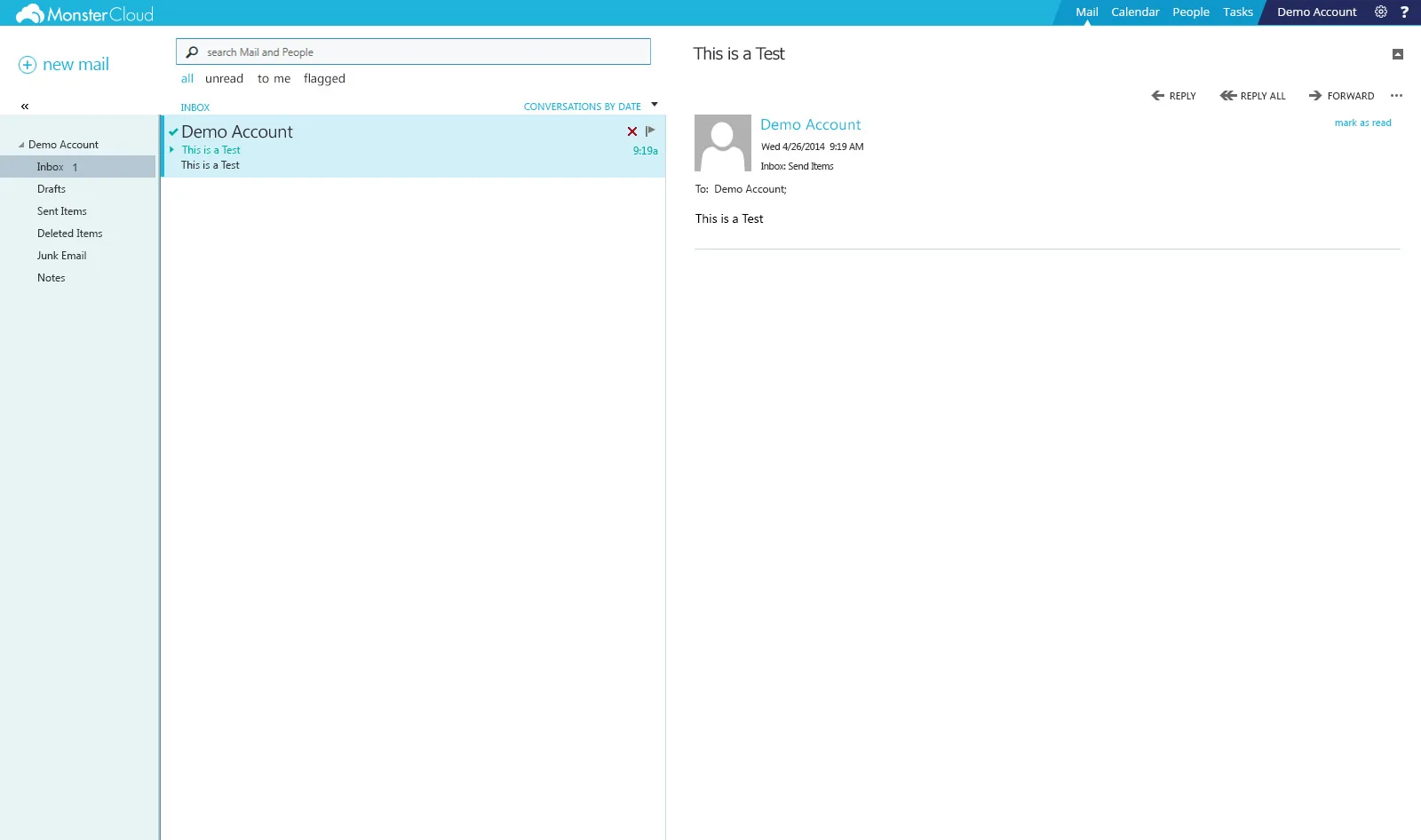The height and width of the screenshot is (840, 1421).
Task: Switch to the Mail tab
Action: click(1087, 12)
